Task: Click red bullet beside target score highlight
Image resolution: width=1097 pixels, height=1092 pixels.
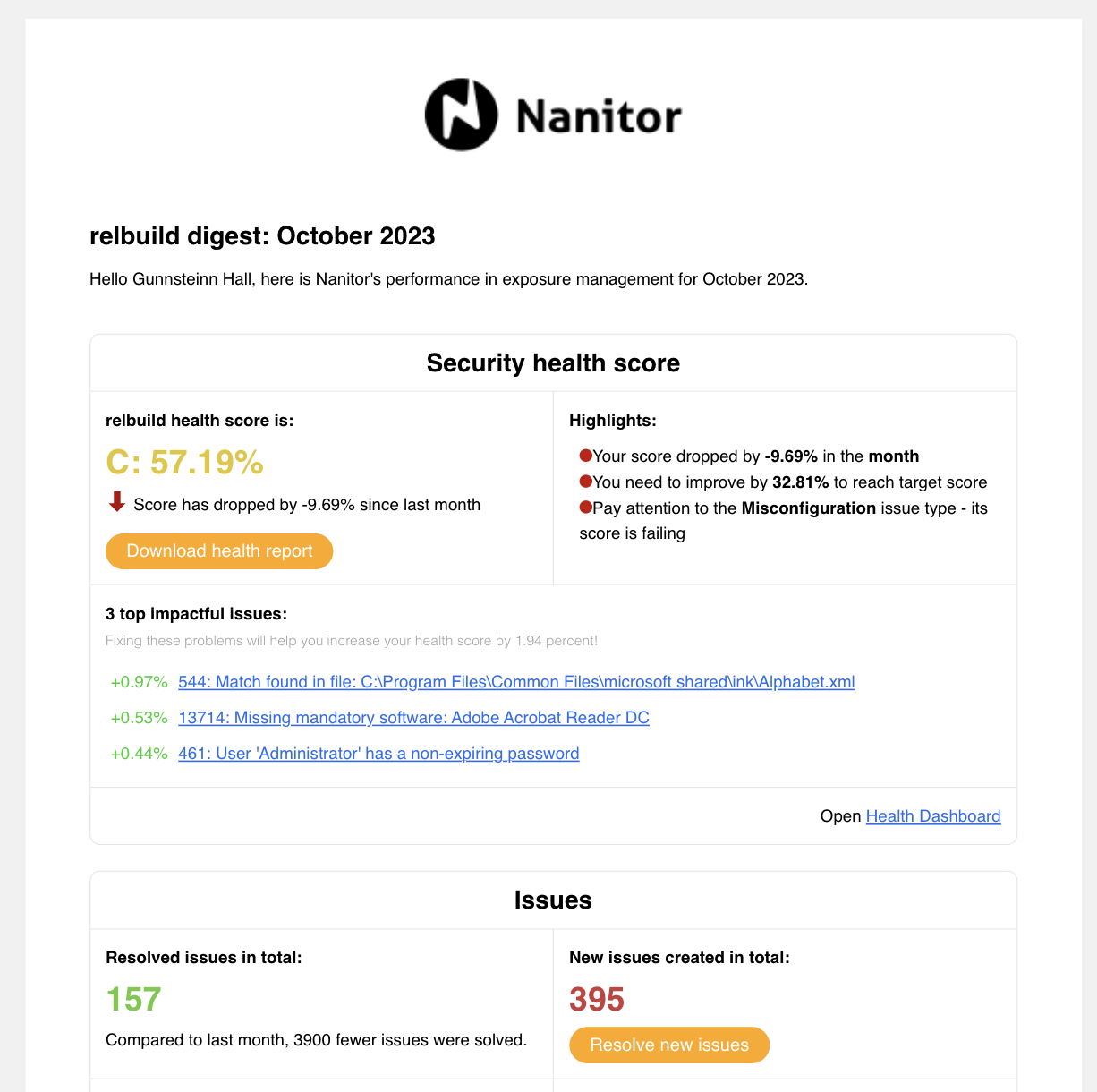Action: (x=586, y=482)
